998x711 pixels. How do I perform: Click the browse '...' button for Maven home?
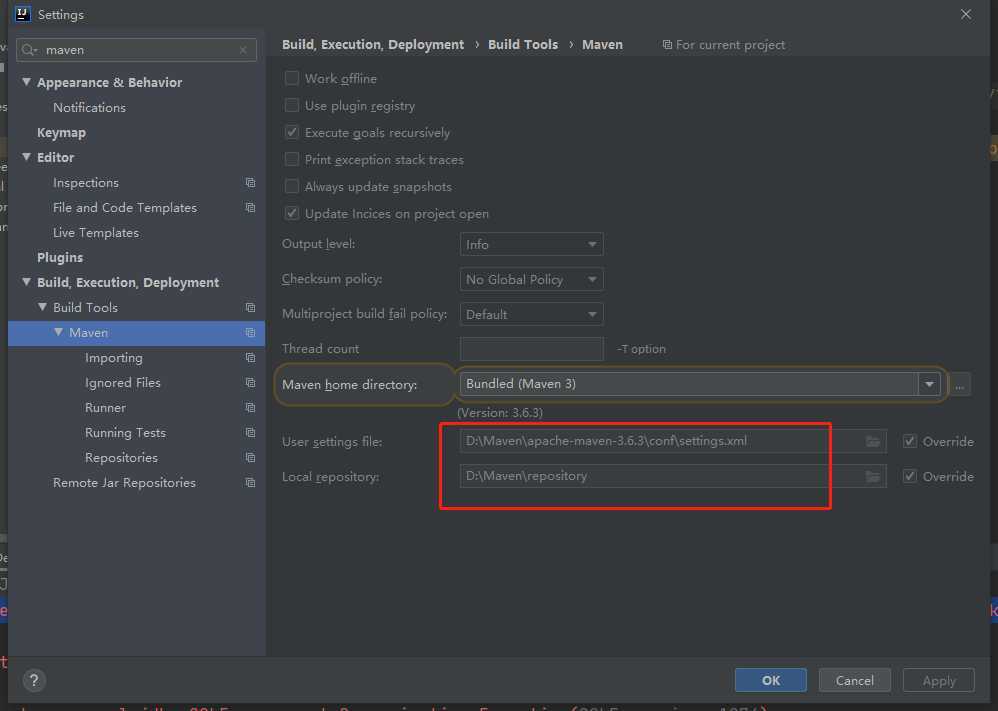[959, 384]
